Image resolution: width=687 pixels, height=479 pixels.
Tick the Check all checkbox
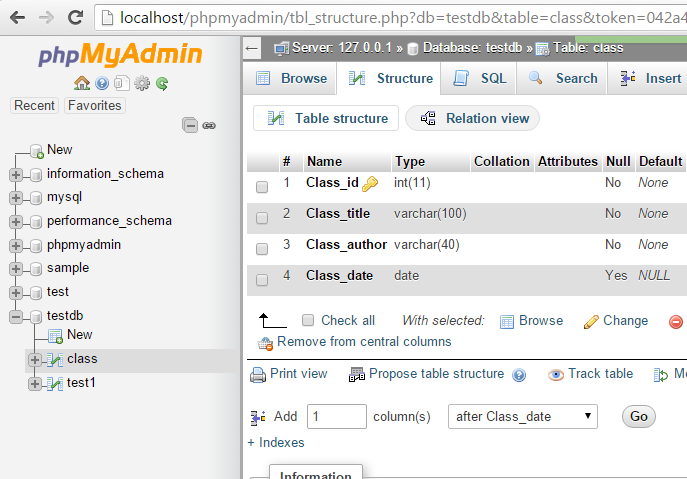pyautogui.click(x=308, y=320)
